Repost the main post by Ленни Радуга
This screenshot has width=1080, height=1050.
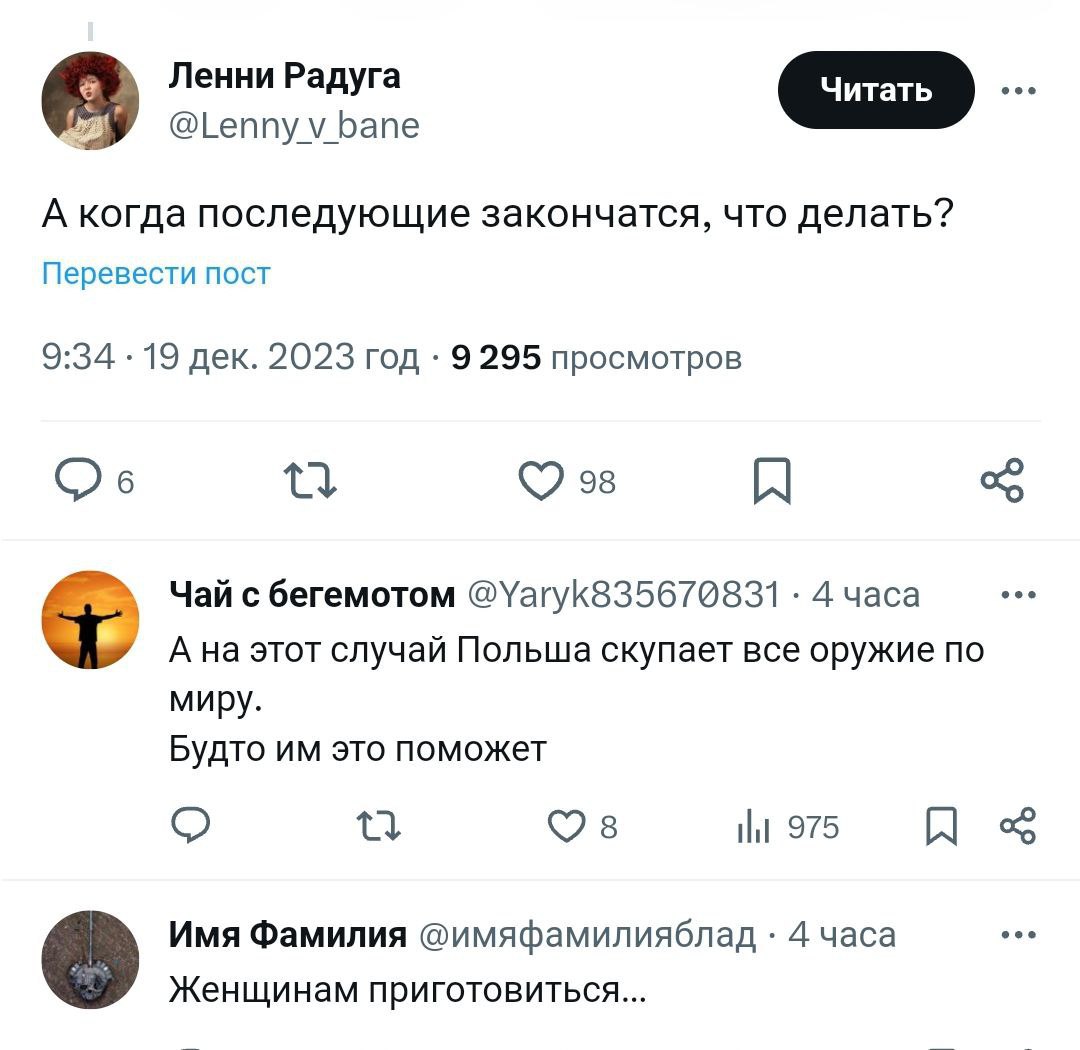coord(310,482)
